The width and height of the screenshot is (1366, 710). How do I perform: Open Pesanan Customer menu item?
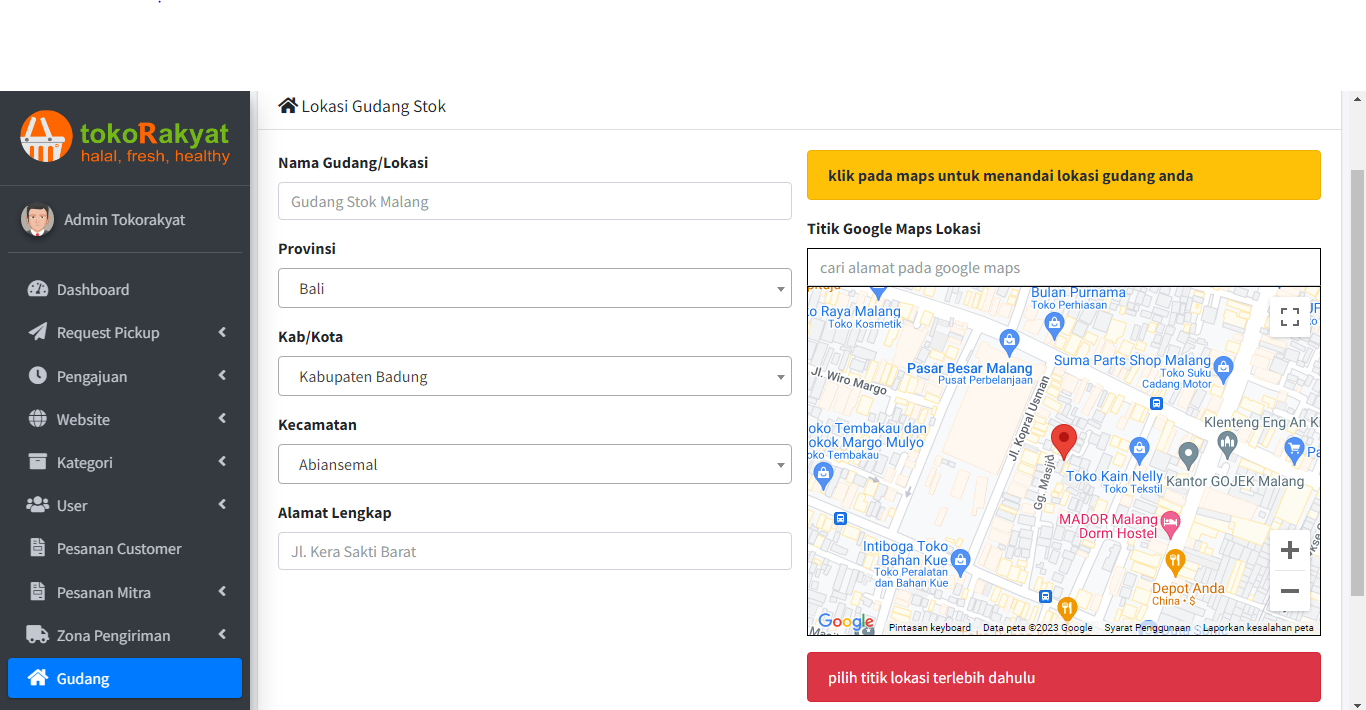coord(119,548)
